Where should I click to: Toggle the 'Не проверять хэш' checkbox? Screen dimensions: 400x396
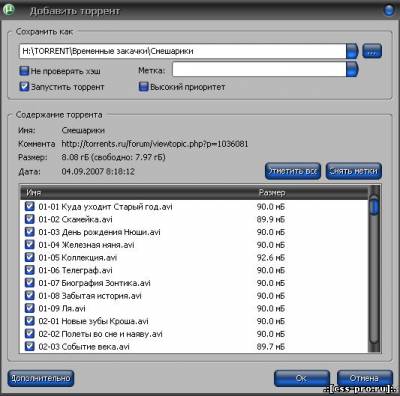pyautogui.click(x=24, y=71)
